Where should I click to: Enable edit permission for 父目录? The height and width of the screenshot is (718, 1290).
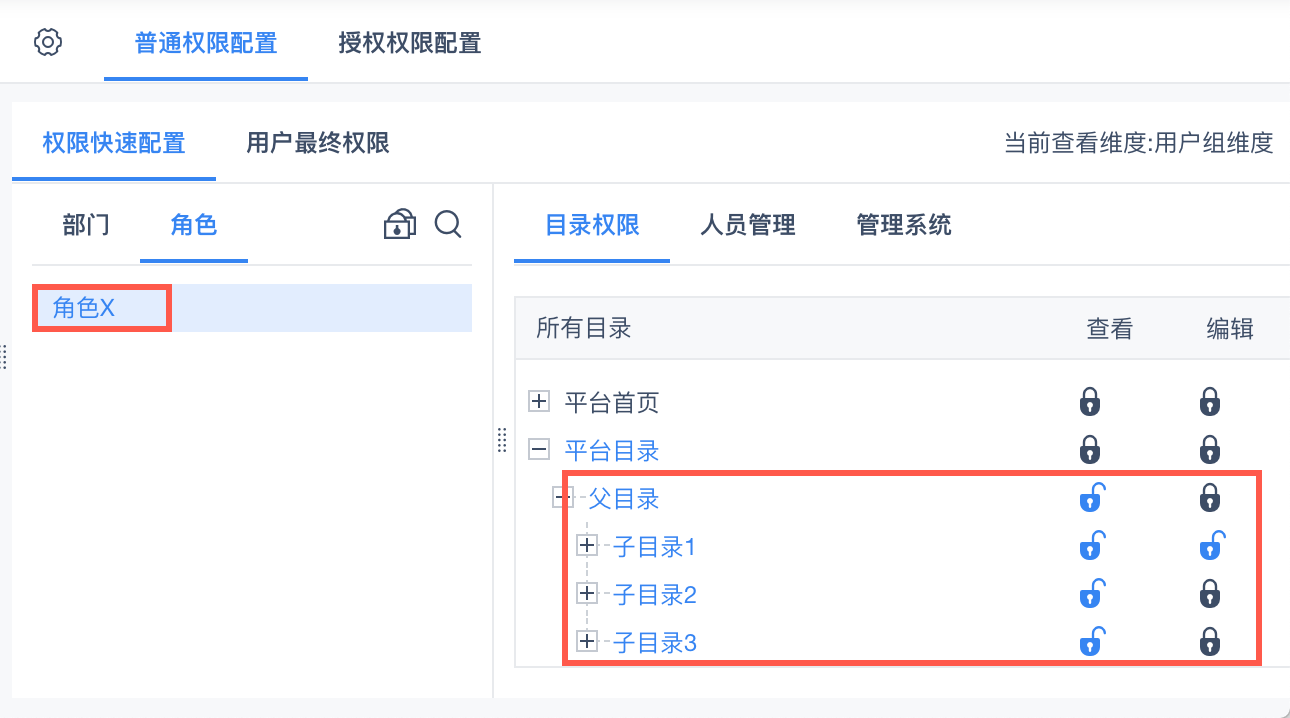(1210, 497)
